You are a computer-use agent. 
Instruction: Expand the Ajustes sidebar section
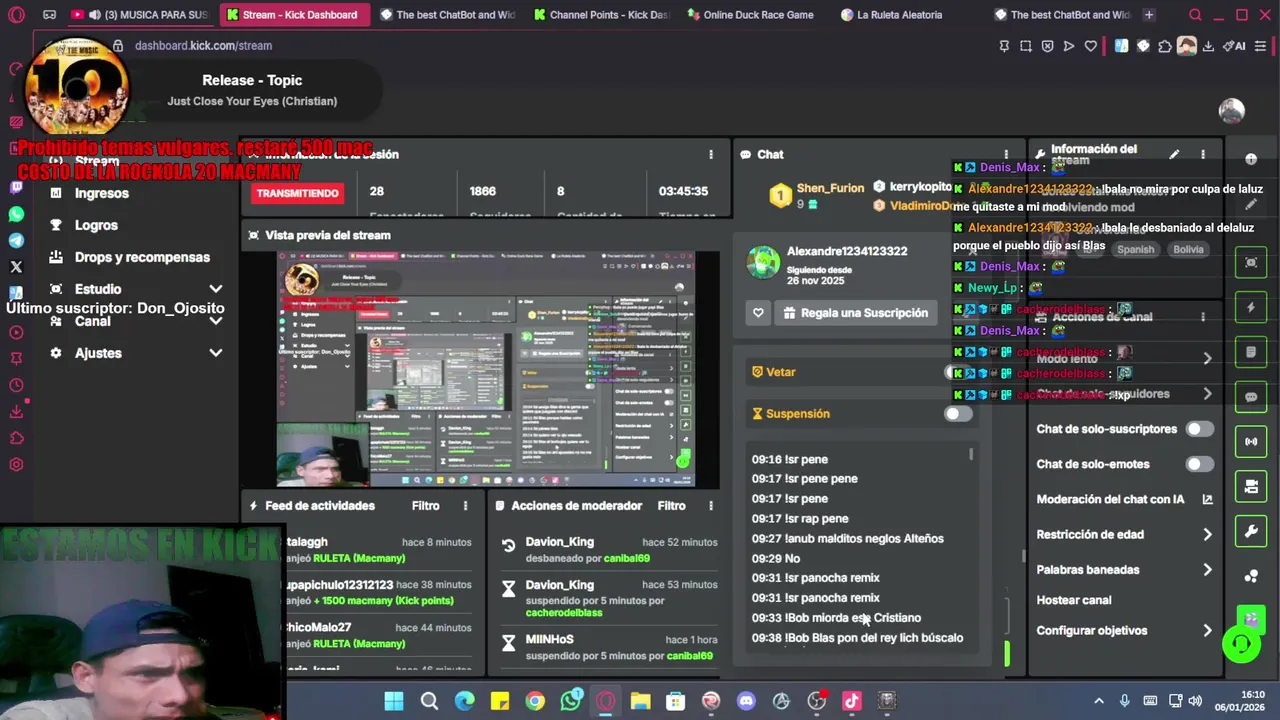[215, 353]
